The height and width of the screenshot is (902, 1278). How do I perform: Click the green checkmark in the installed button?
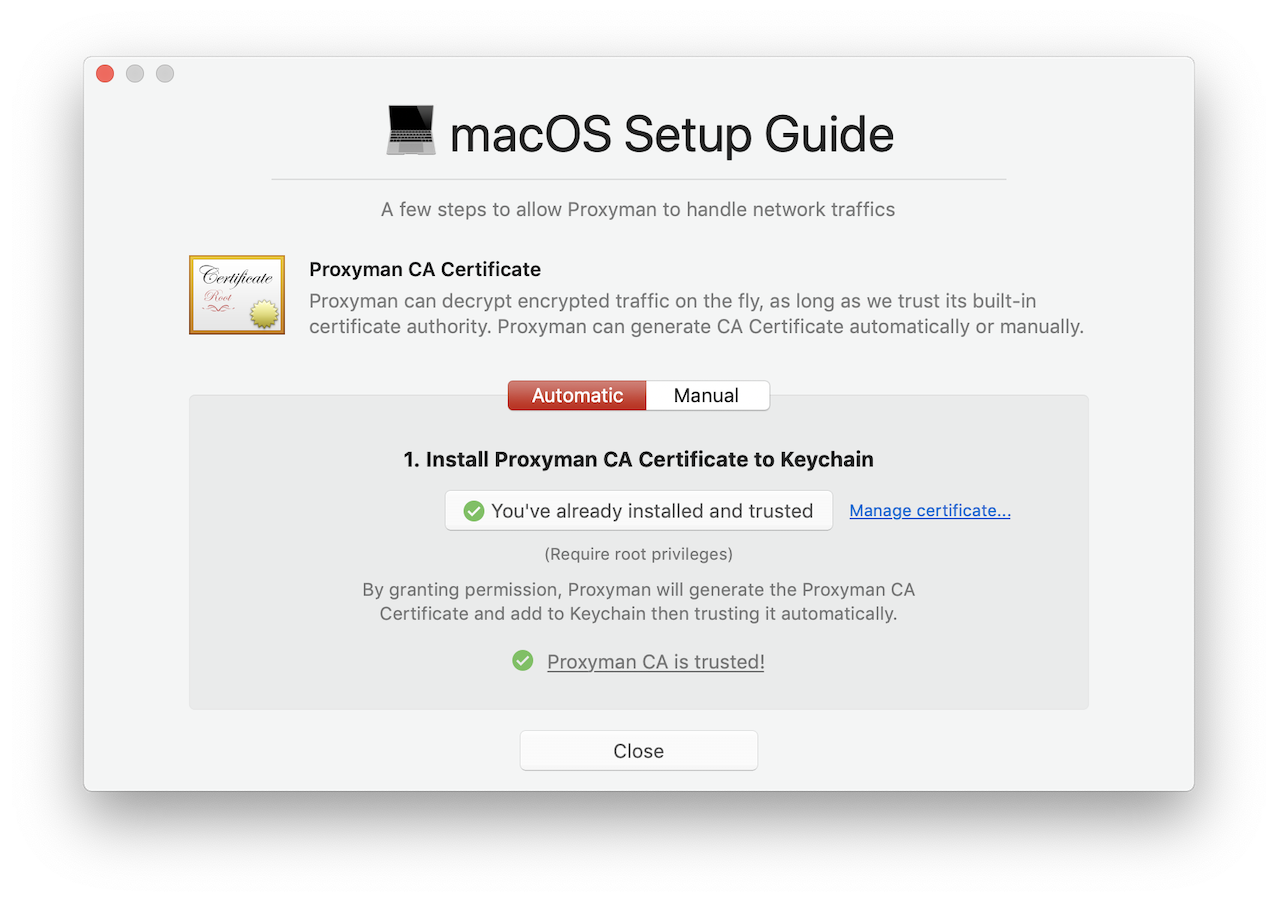pos(474,511)
